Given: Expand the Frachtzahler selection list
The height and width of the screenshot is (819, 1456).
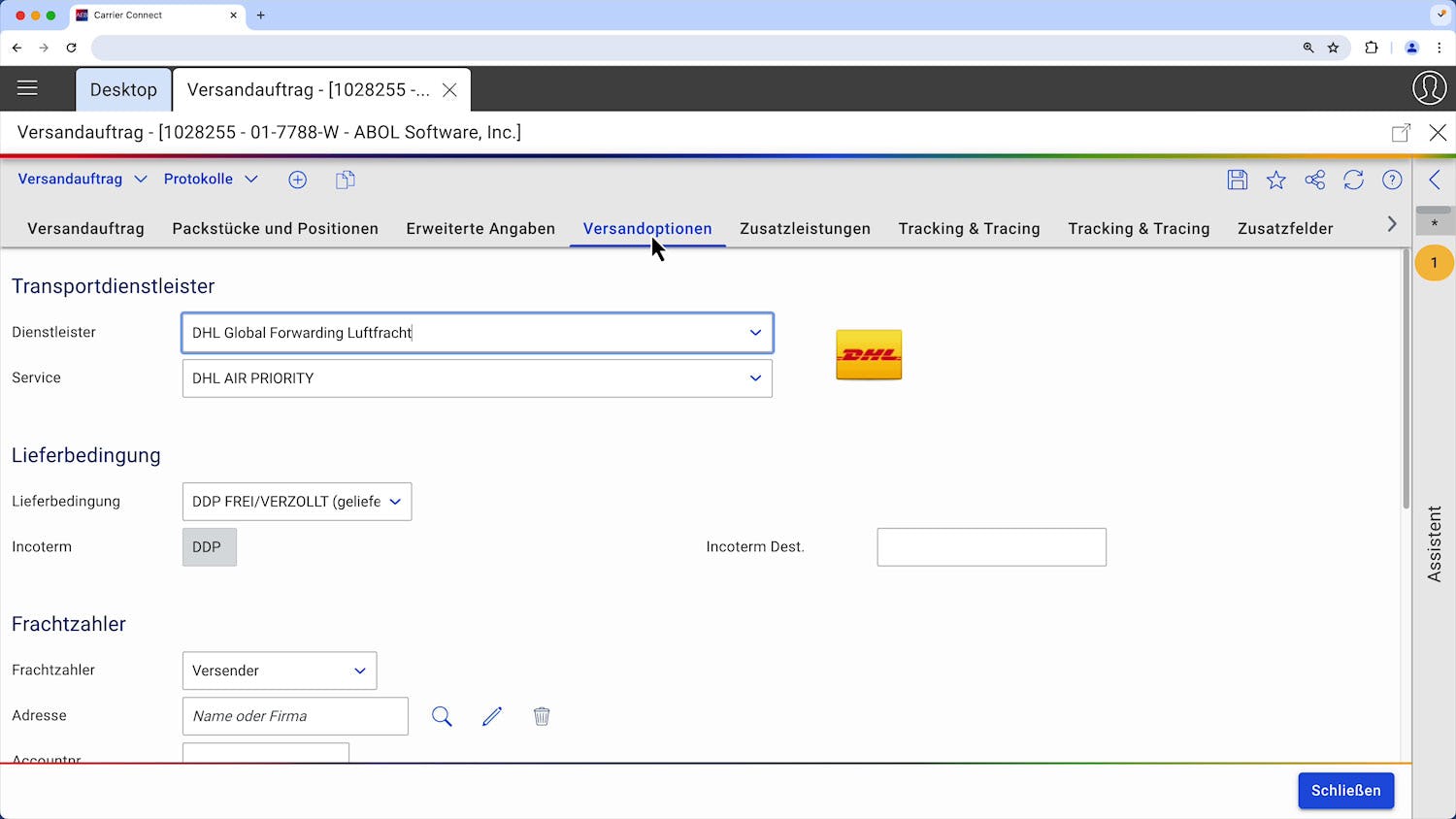Looking at the screenshot, I should (x=359, y=670).
